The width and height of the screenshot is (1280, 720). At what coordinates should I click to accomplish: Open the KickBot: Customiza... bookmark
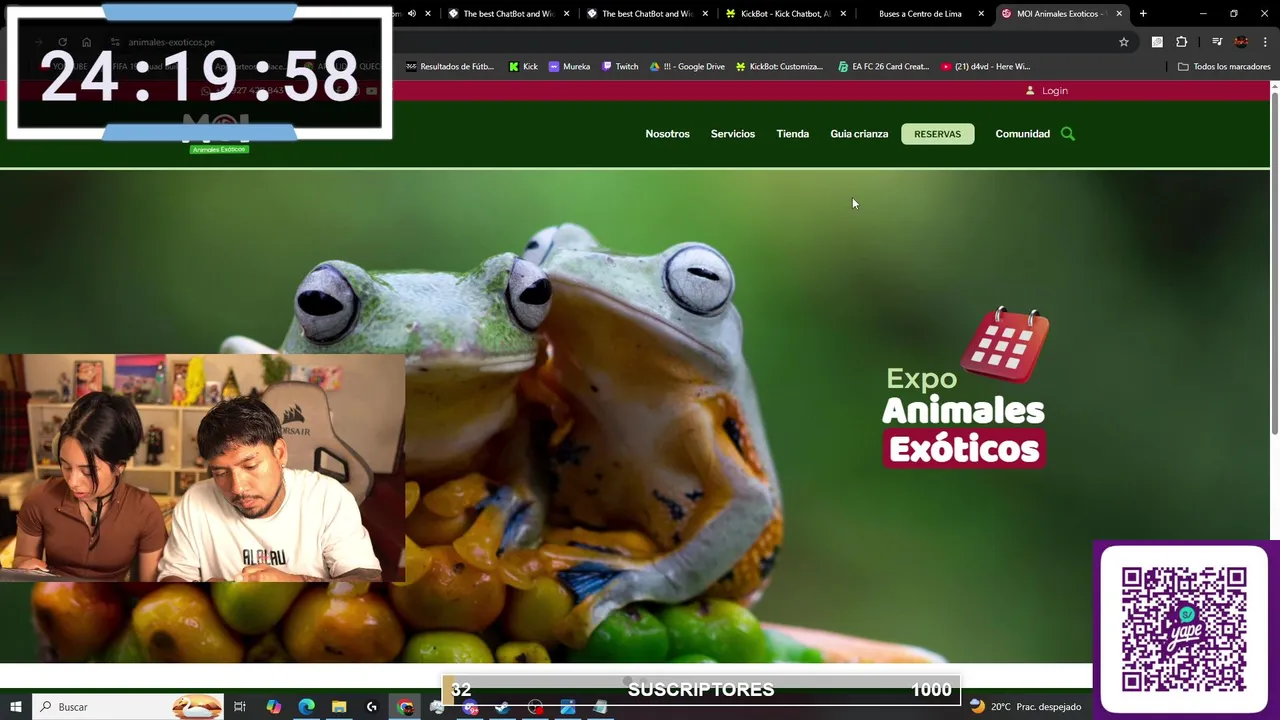pos(779,67)
